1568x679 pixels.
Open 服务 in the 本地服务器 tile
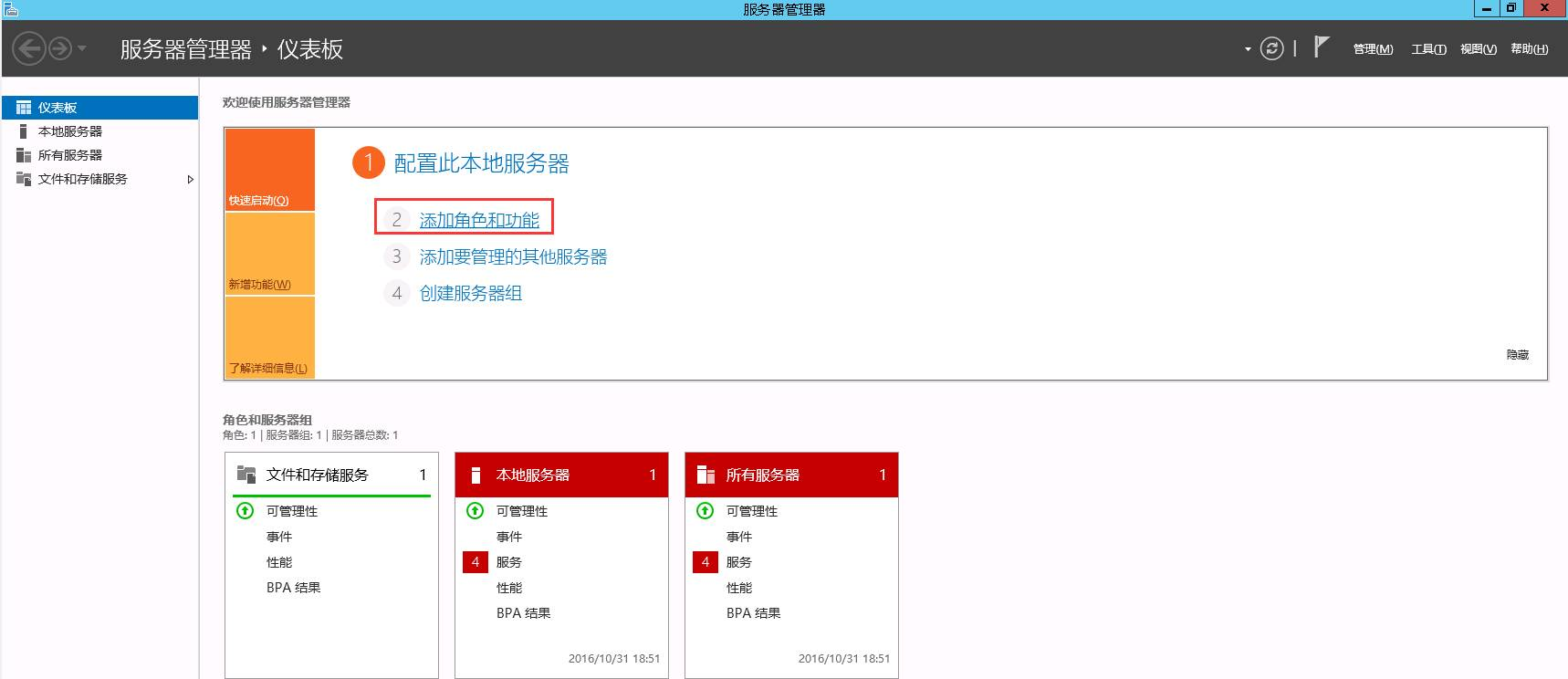click(509, 562)
